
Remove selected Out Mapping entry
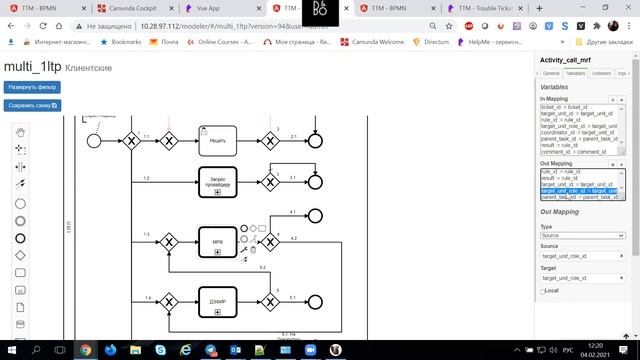[x=613, y=164]
